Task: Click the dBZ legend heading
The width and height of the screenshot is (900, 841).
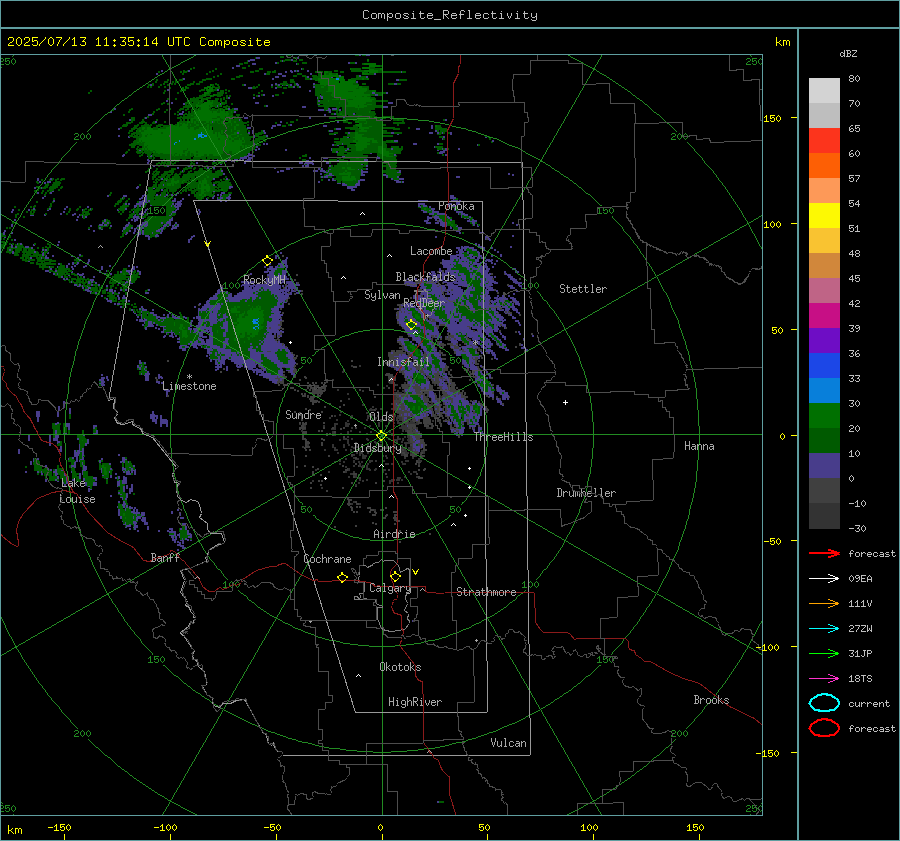Action: click(848, 53)
